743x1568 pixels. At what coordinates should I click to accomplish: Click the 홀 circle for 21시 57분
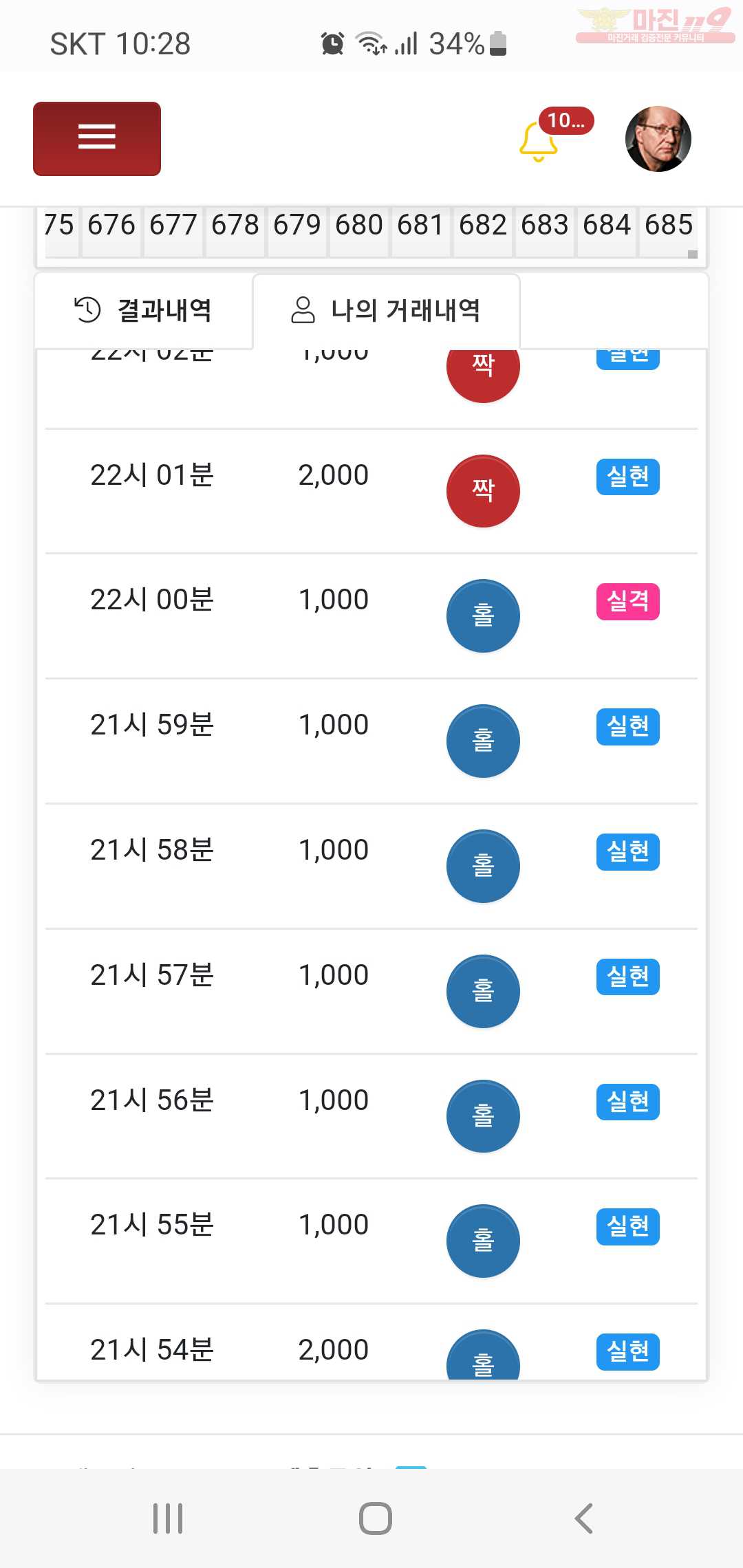click(483, 991)
